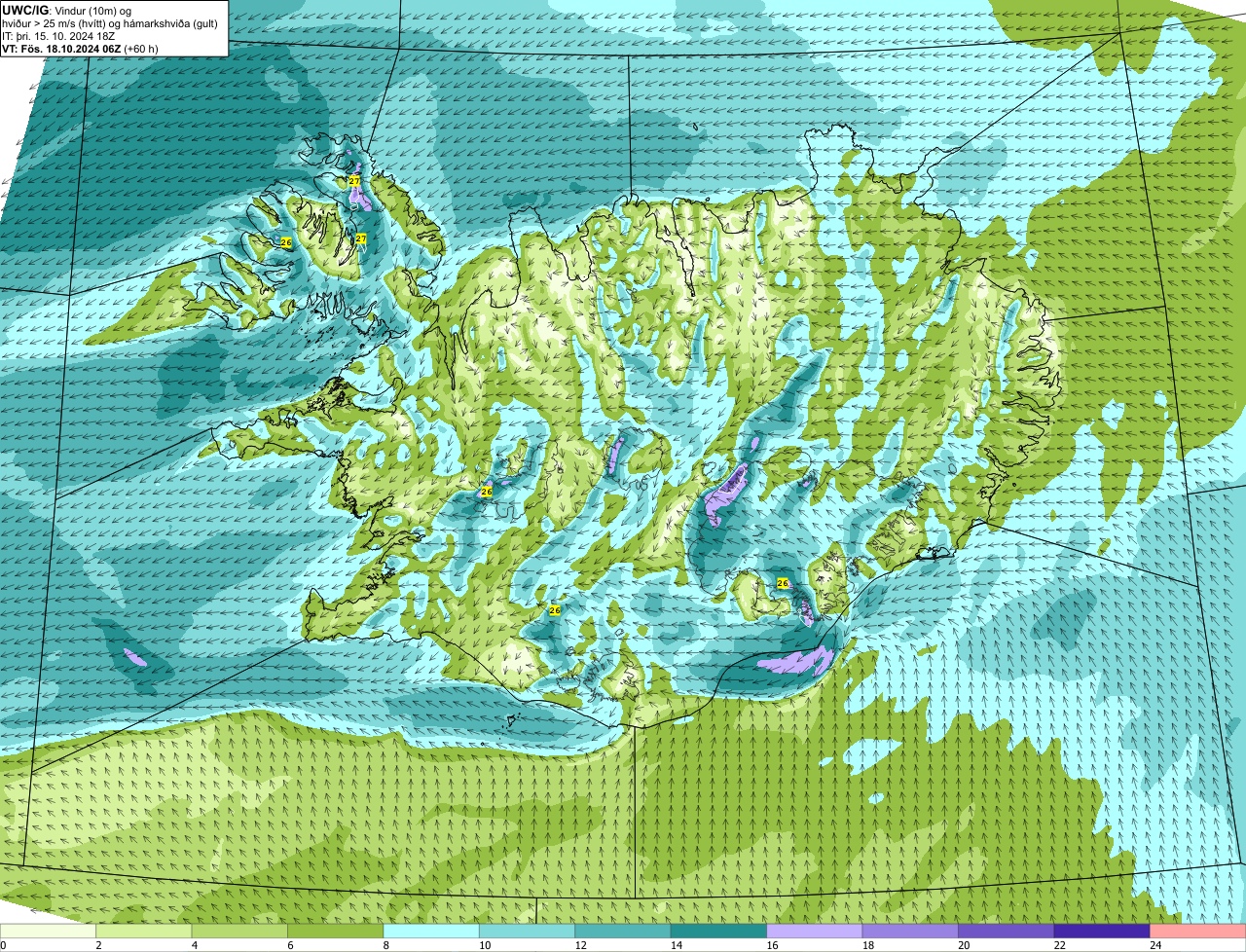1246x952 pixels.
Task: Click the 12–14 m/s teal scale swatch
Action: point(622,931)
